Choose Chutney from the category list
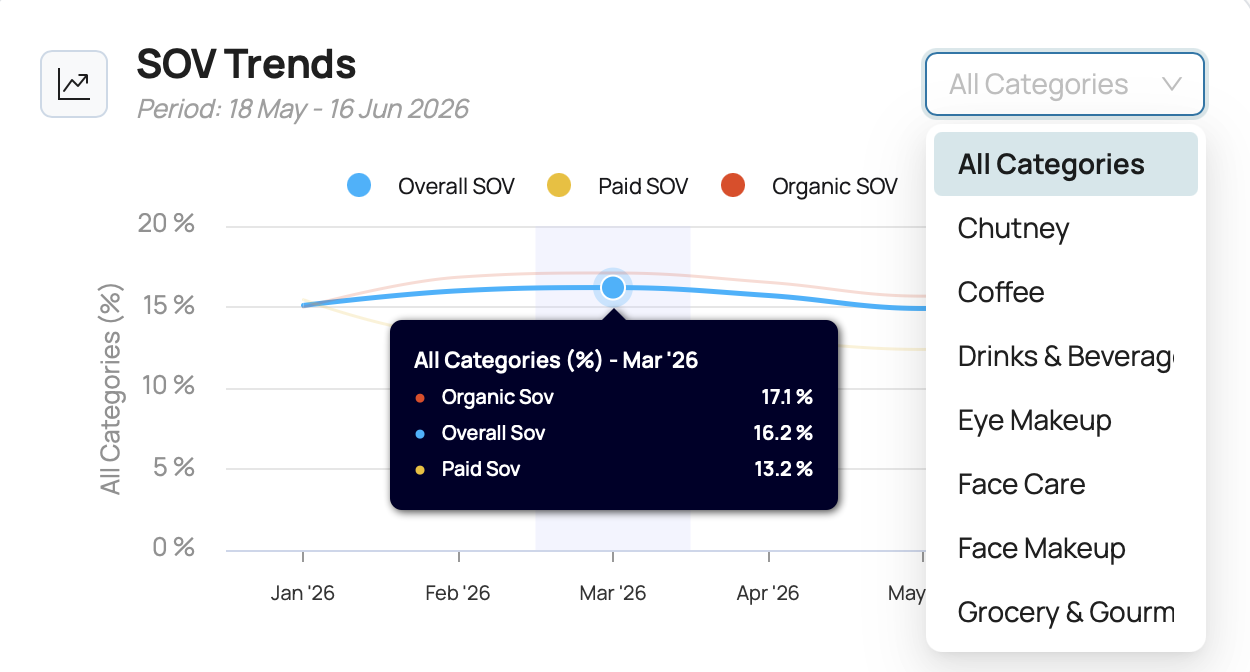The width and height of the screenshot is (1250, 672). [x=1065, y=228]
